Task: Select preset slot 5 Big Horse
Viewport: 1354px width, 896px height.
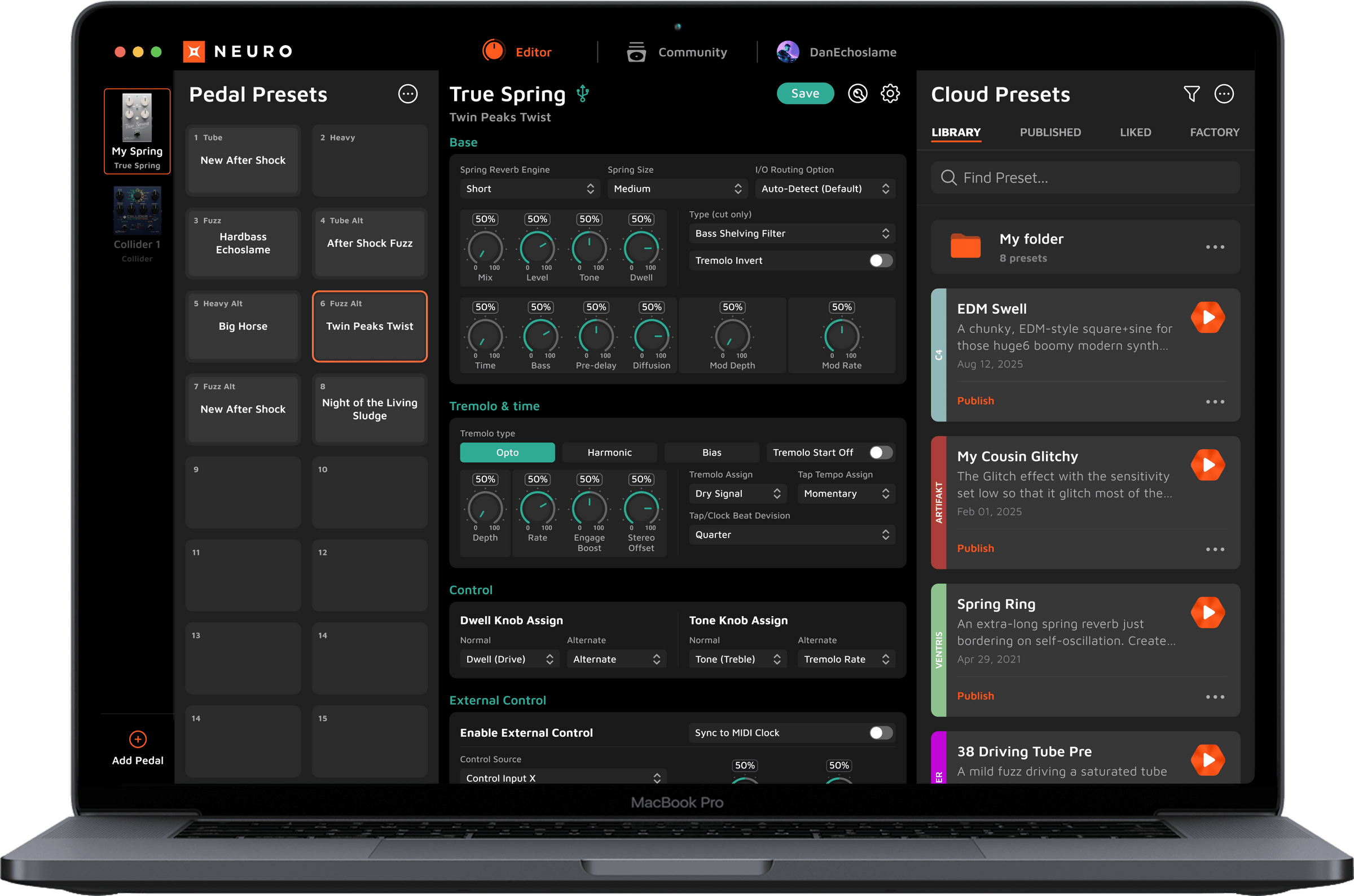Action: coord(243,327)
